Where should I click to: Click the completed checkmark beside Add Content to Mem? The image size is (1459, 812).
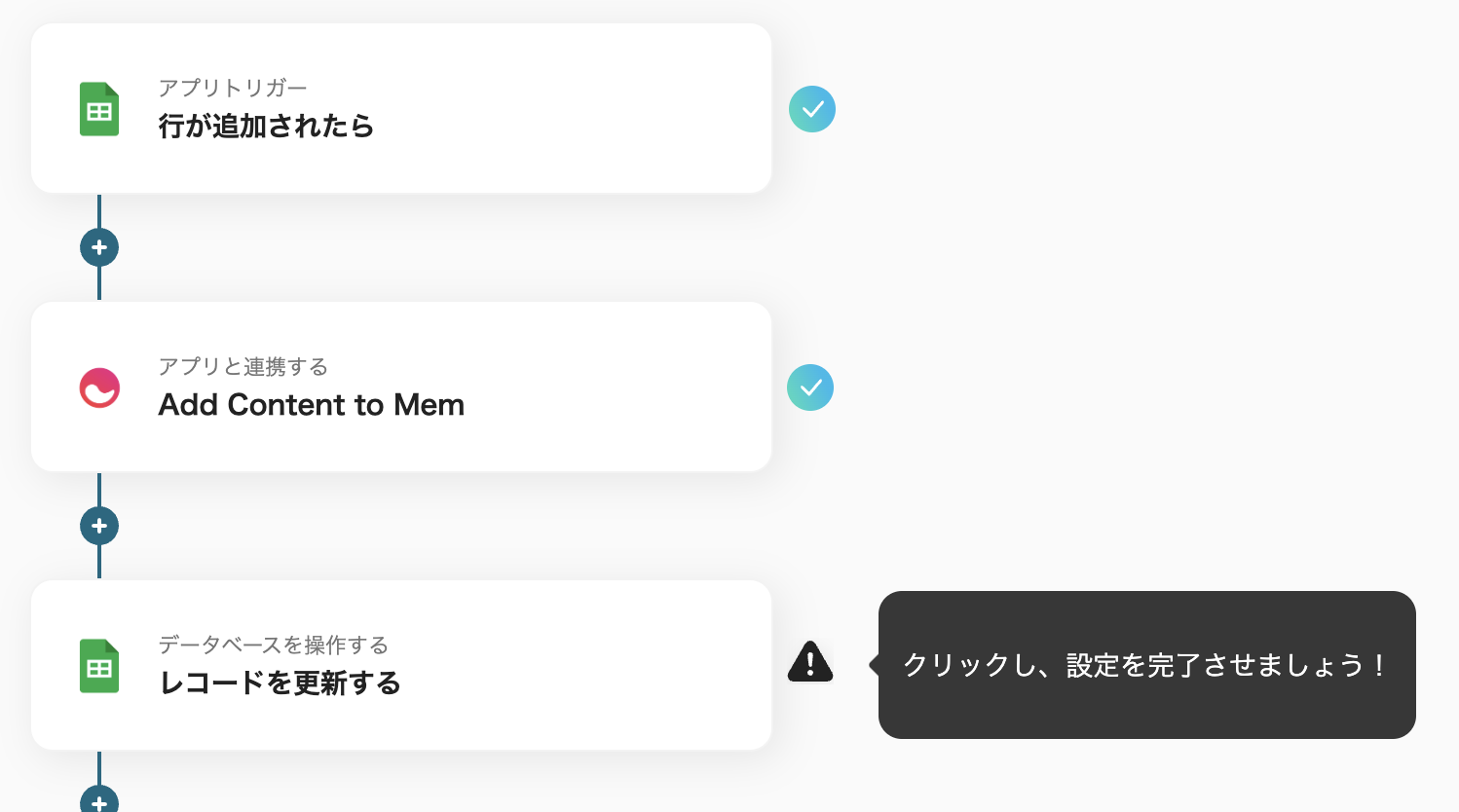pyautogui.click(x=810, y=388)
